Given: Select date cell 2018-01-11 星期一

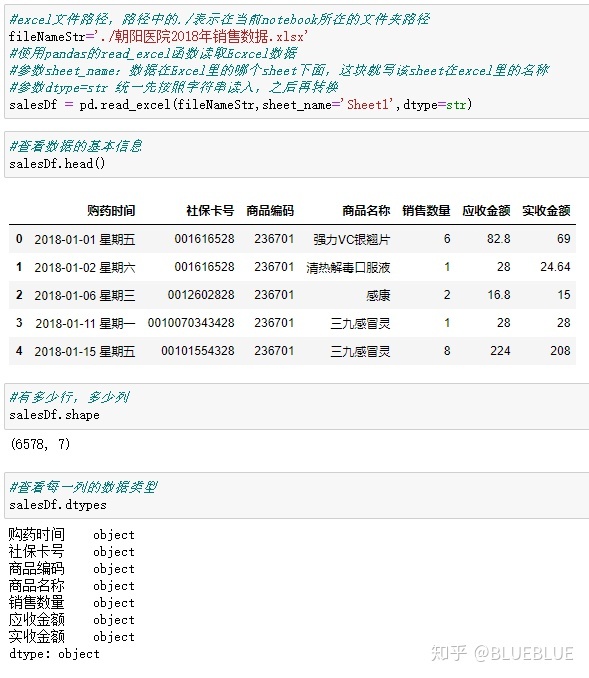Looking at the screenshot, I should tap(85, 323).
